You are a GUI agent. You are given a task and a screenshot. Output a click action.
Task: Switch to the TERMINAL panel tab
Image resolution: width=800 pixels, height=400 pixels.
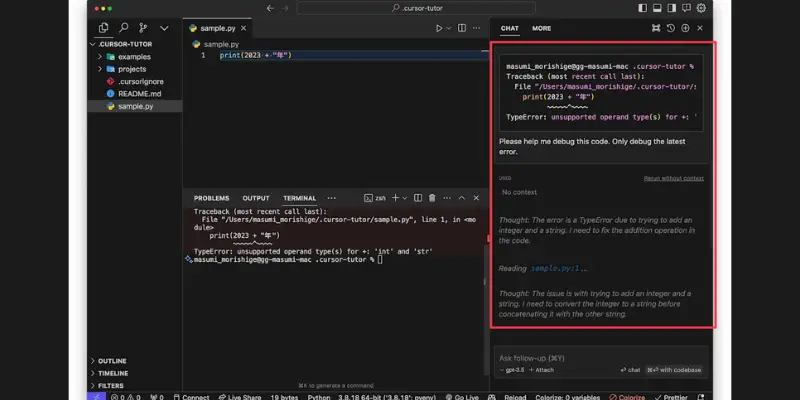click(x=299, y=198)
